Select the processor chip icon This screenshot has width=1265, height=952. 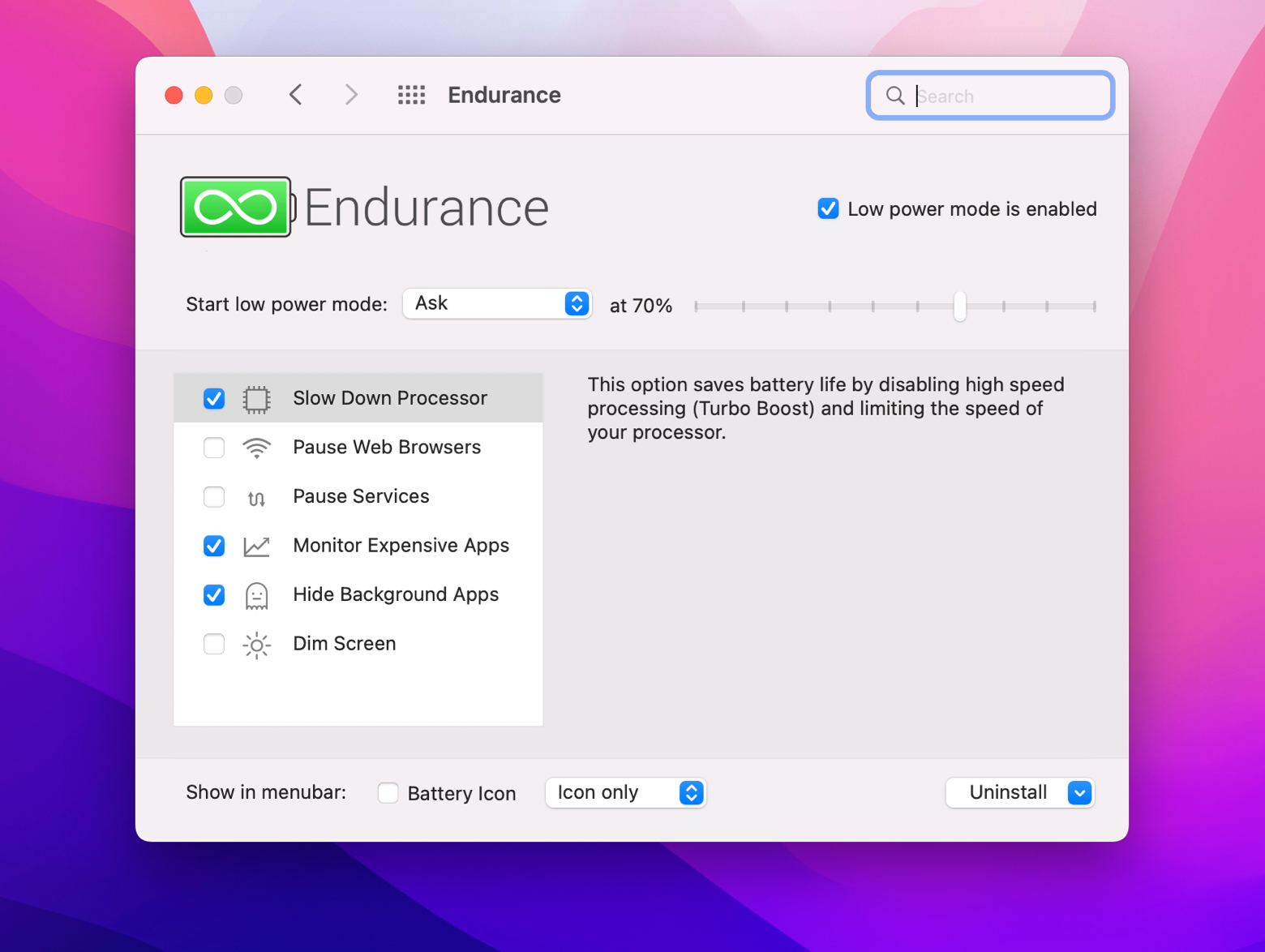pos(256,398)
